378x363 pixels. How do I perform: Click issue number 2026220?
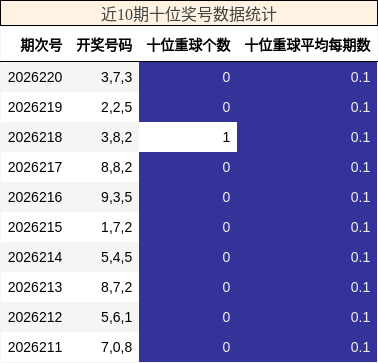point(35,77)
